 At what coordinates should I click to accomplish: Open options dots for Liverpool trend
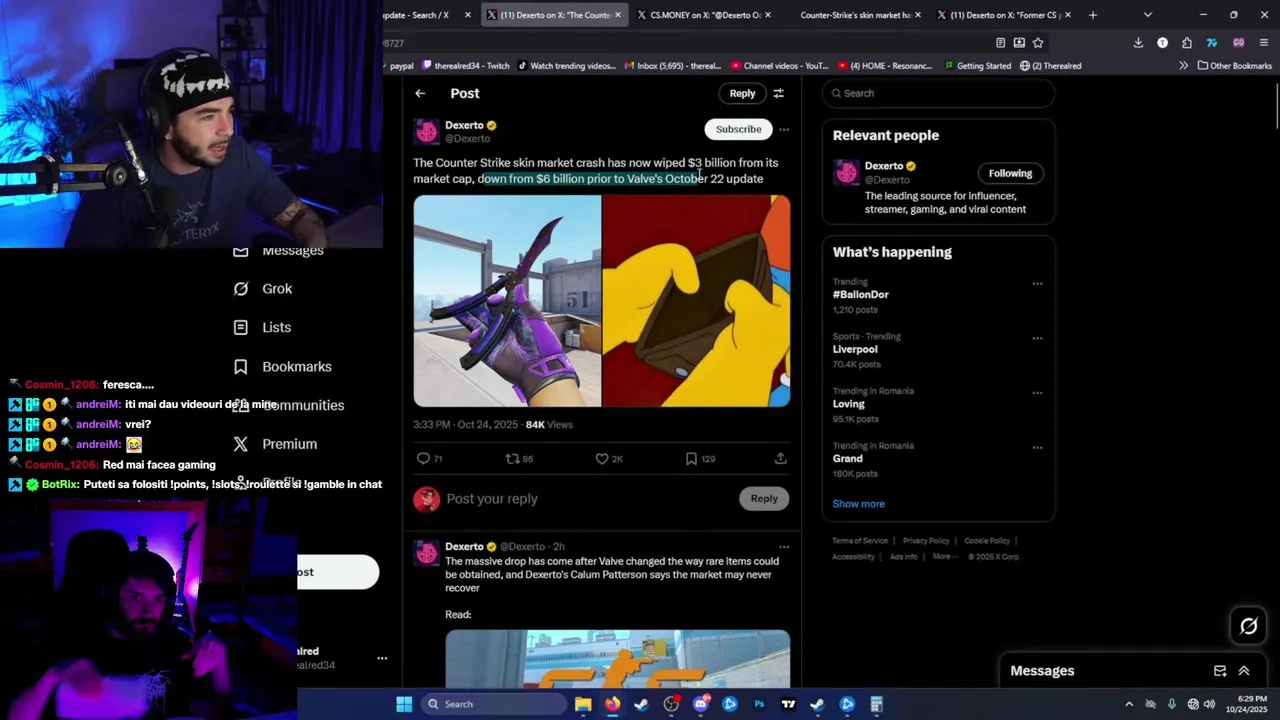1037,338
